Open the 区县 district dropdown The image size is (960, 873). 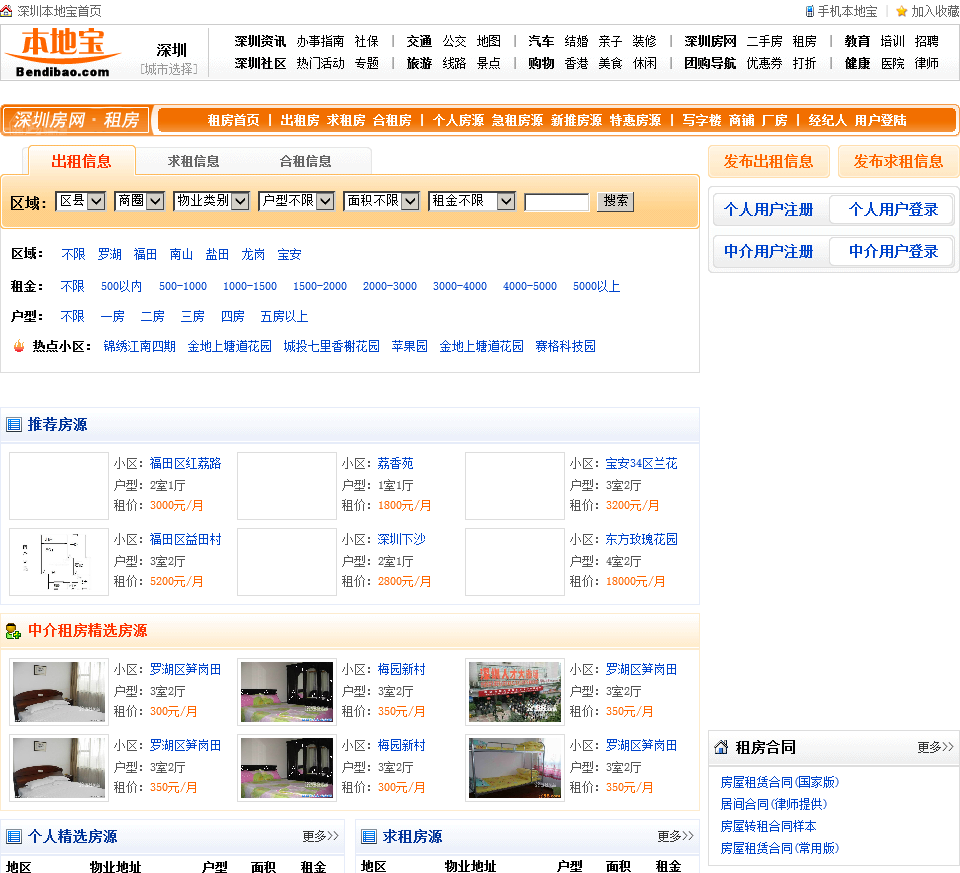[x=80, y=201]
